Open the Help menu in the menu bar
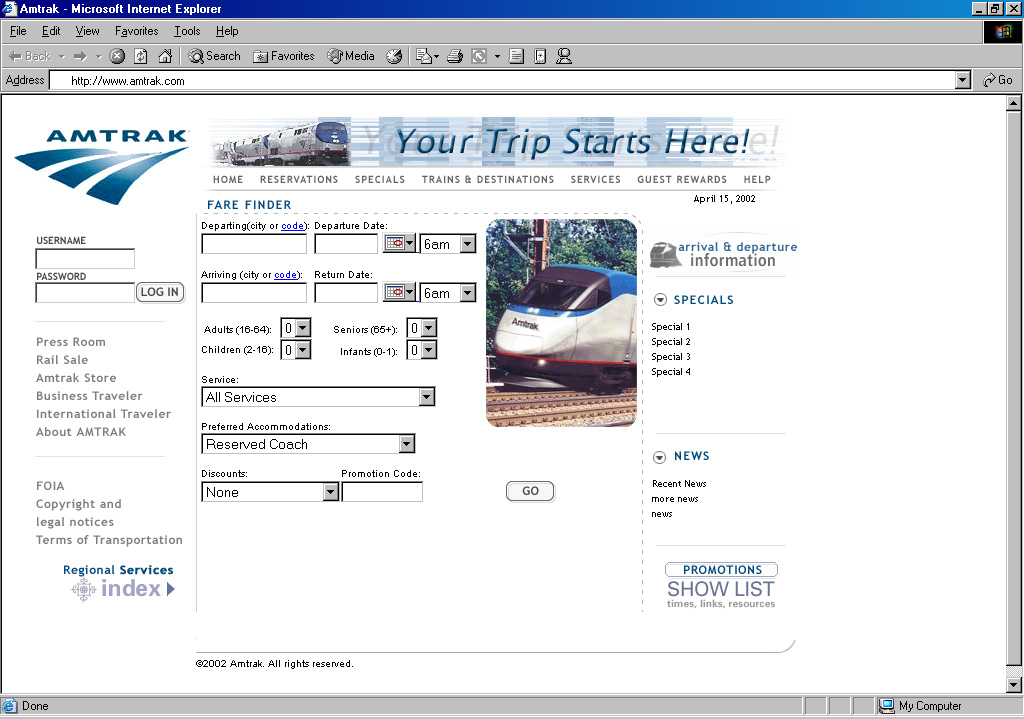This screenshot has height=719, width=1024. tap(227, 31)
